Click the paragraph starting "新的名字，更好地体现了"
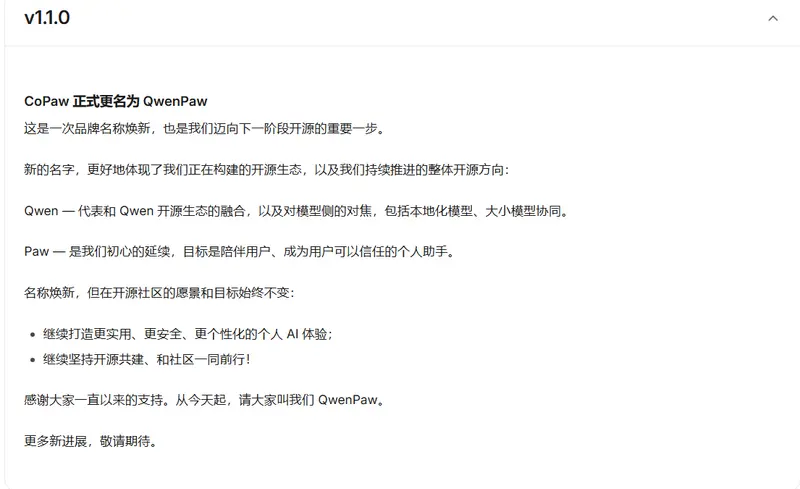Screen dimensions: 800x489 (266, 169)
